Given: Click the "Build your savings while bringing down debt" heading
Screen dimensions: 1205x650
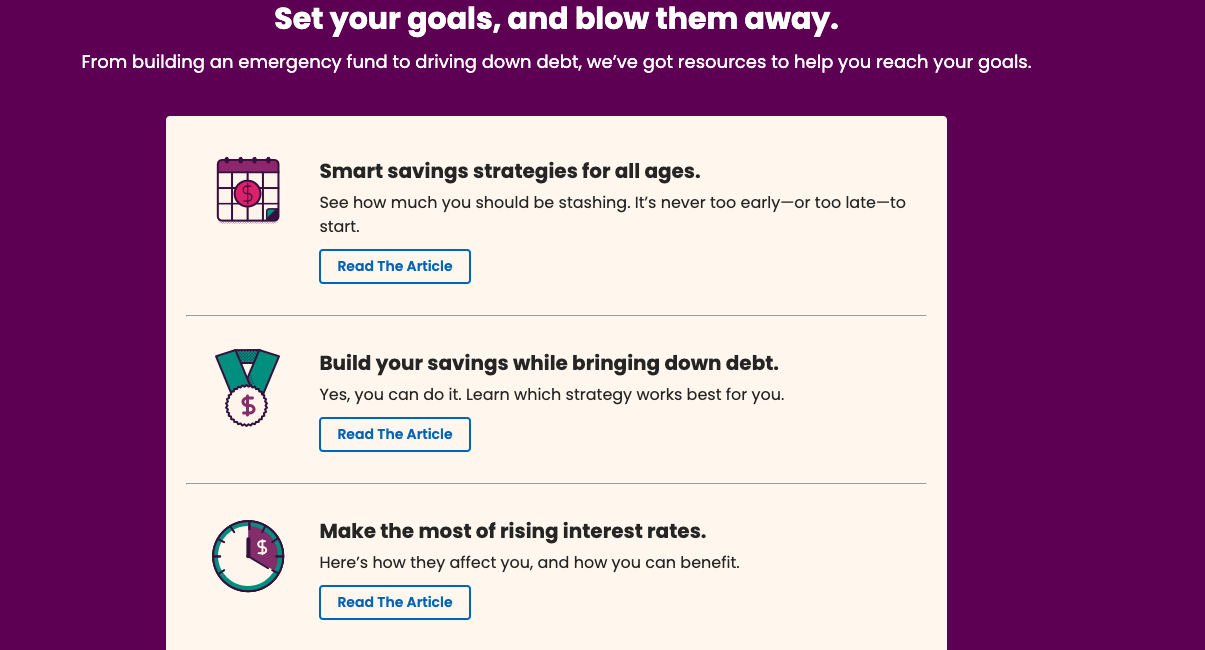Looking at the screenshot, I should 548,363.
